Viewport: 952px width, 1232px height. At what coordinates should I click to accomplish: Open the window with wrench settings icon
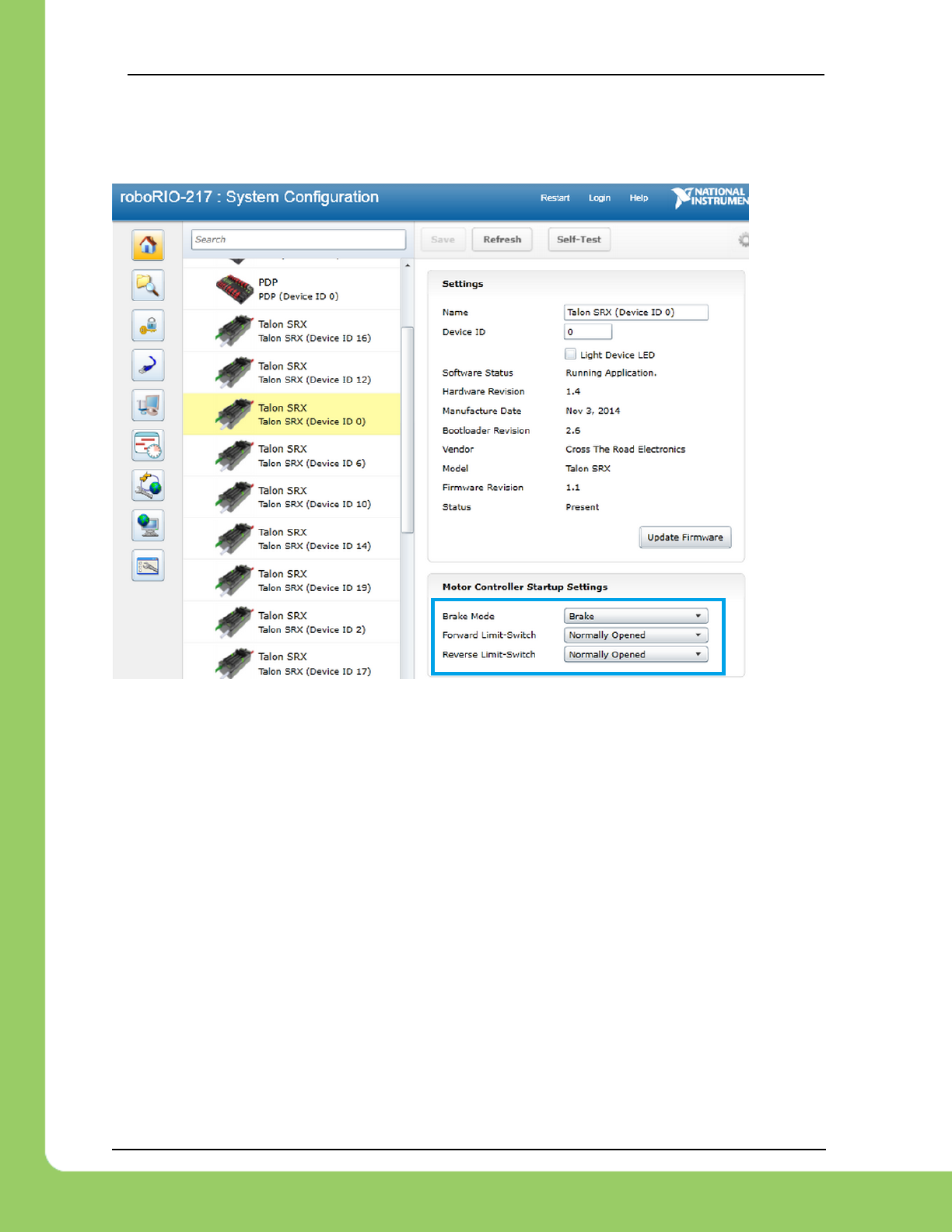tap(148, 565)
